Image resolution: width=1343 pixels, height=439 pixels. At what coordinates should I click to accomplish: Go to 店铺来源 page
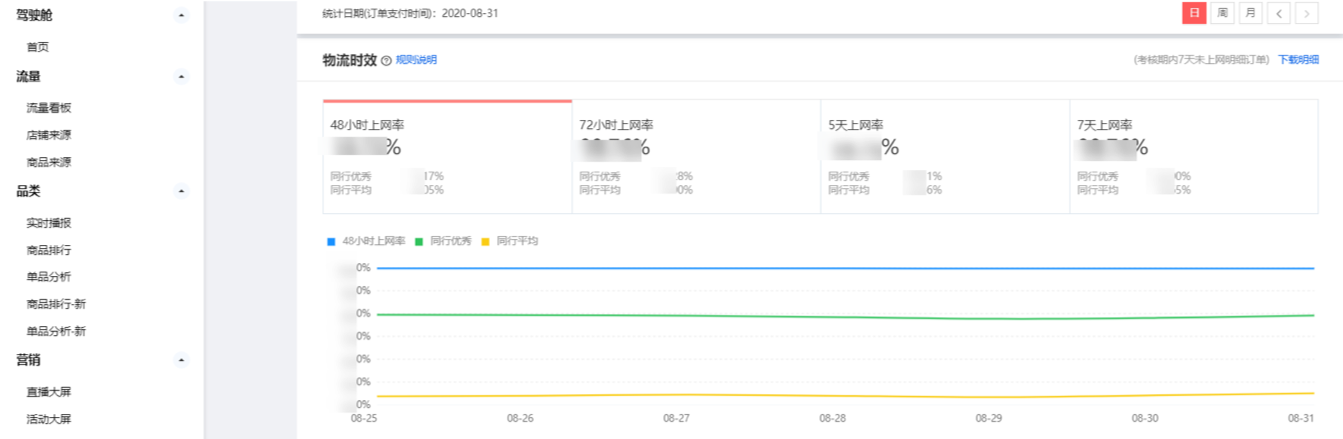[49, 135]
